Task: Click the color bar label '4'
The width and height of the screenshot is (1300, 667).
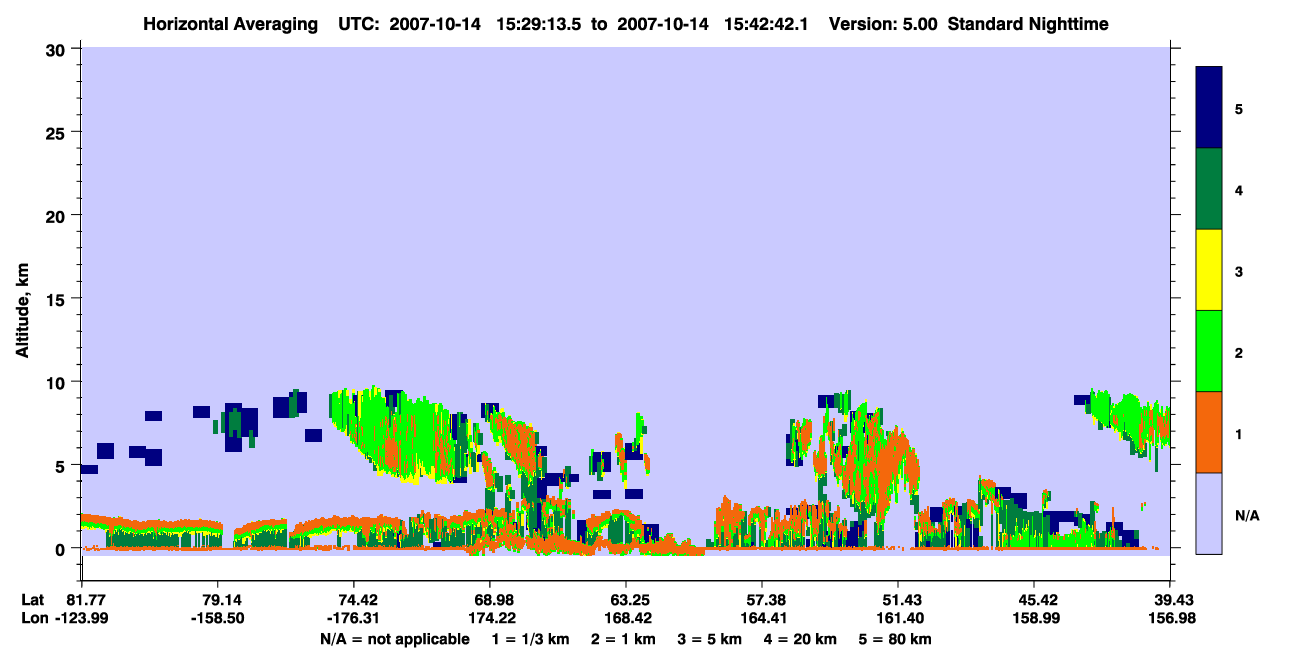Action: [x=1239, y=190]
